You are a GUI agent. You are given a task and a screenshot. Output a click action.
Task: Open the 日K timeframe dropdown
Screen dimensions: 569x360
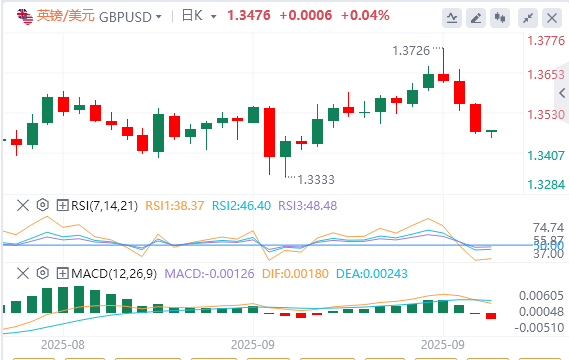[x=199, y=16]
